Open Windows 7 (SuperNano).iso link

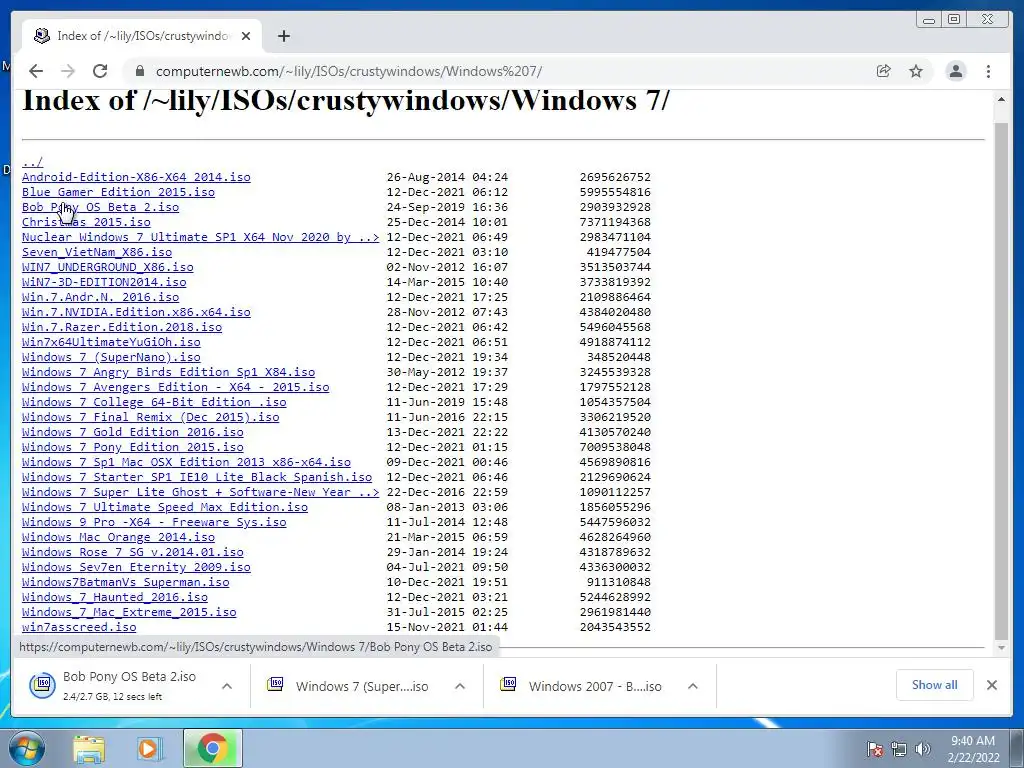tap(111, 357)
